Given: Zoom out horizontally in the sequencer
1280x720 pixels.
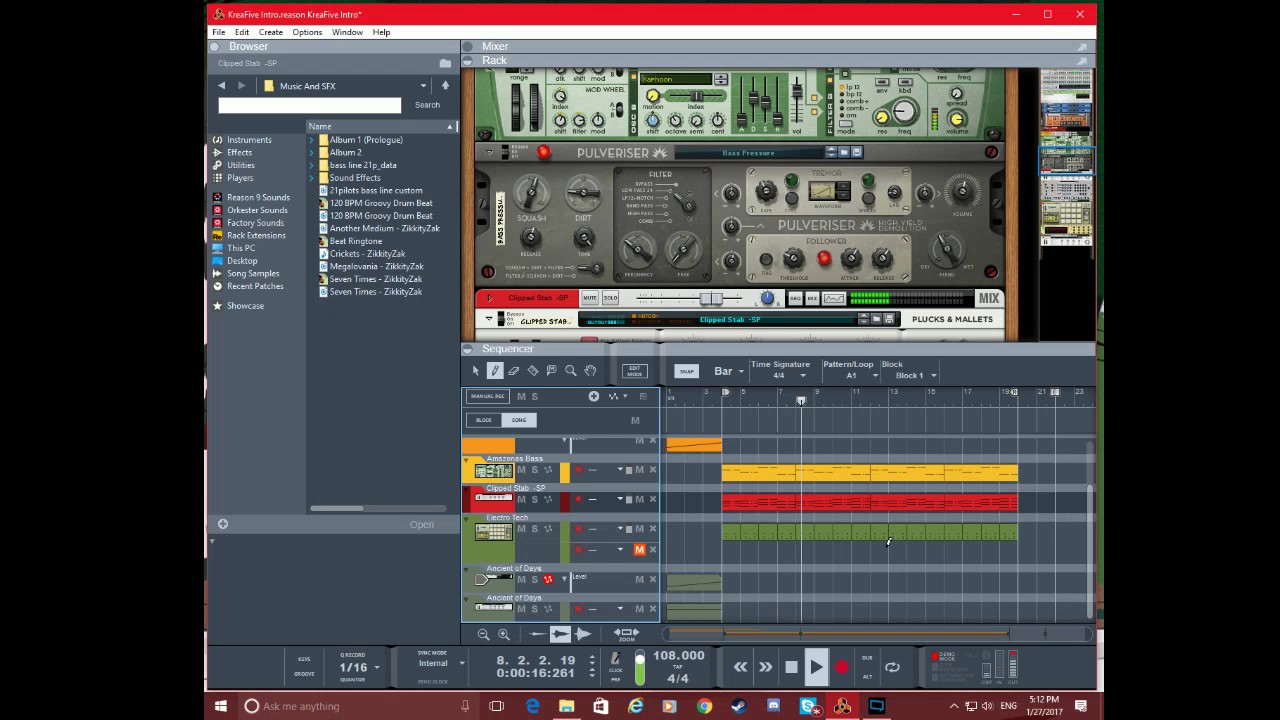Looking at the screenshot, I should click(484, 634).
